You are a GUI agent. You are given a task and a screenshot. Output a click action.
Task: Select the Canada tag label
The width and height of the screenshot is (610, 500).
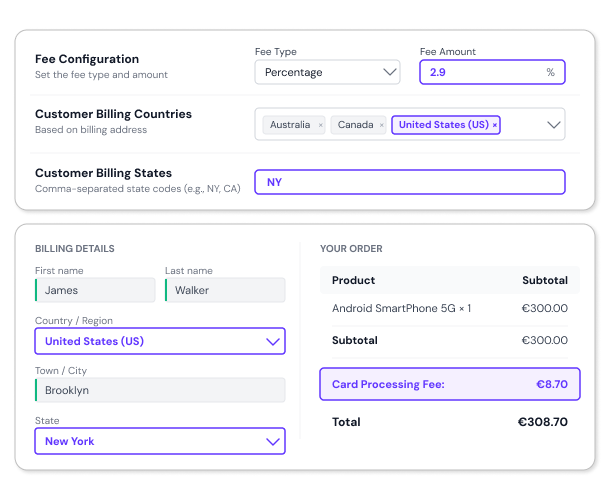(355, 125)
